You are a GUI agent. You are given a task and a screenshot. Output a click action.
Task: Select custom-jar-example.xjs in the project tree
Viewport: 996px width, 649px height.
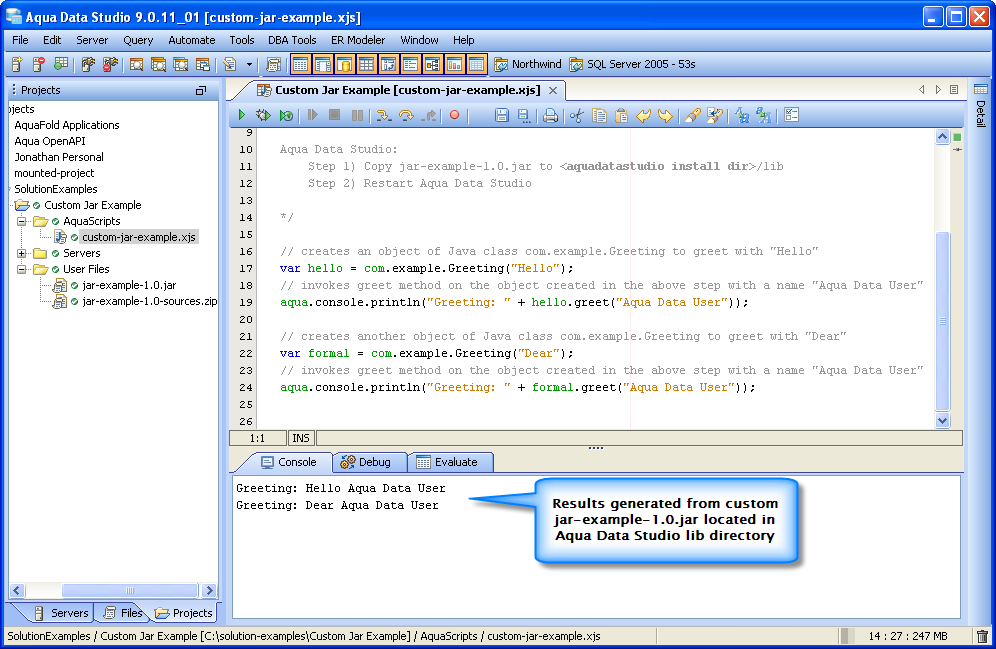click(x=138, y=237)
